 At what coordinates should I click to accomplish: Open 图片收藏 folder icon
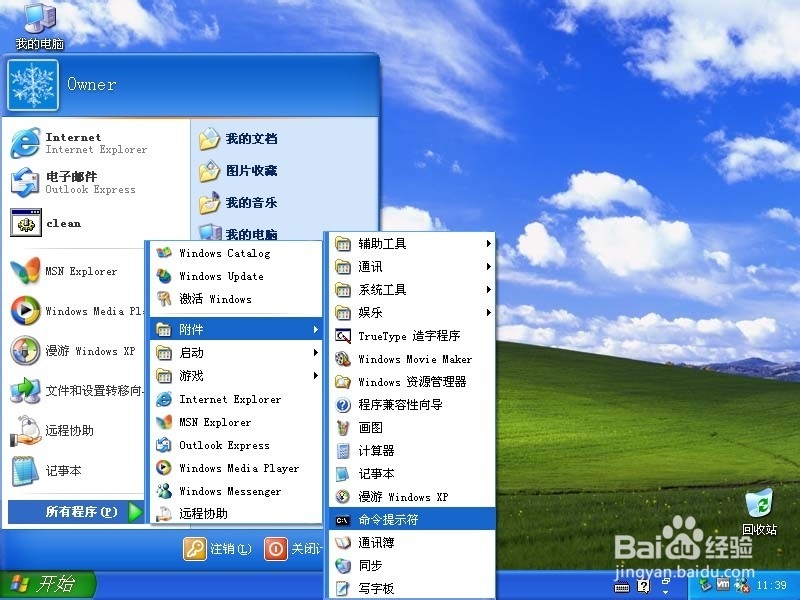209,171
